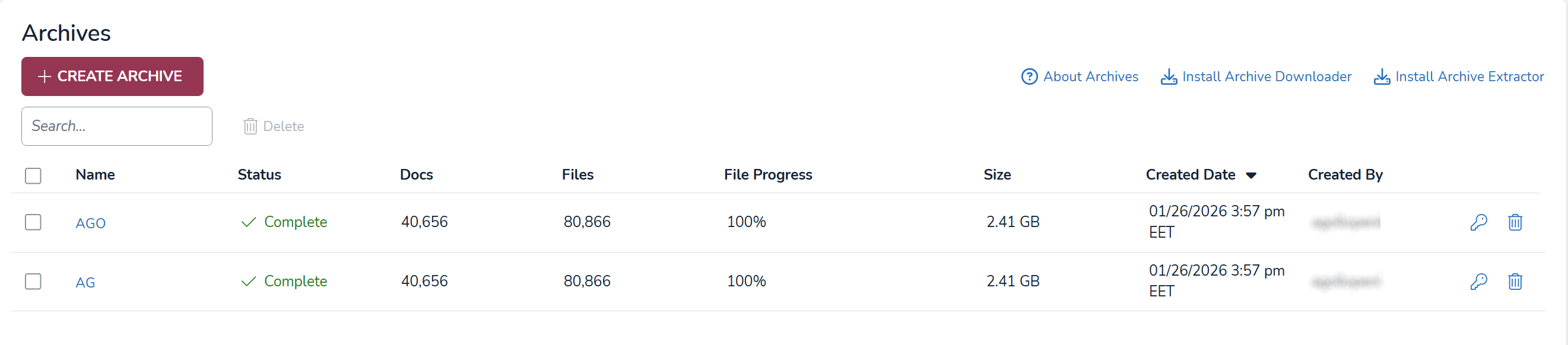Focus the archives Search input field
This screenshot has height=345, width=1568.
click(117, 126)
